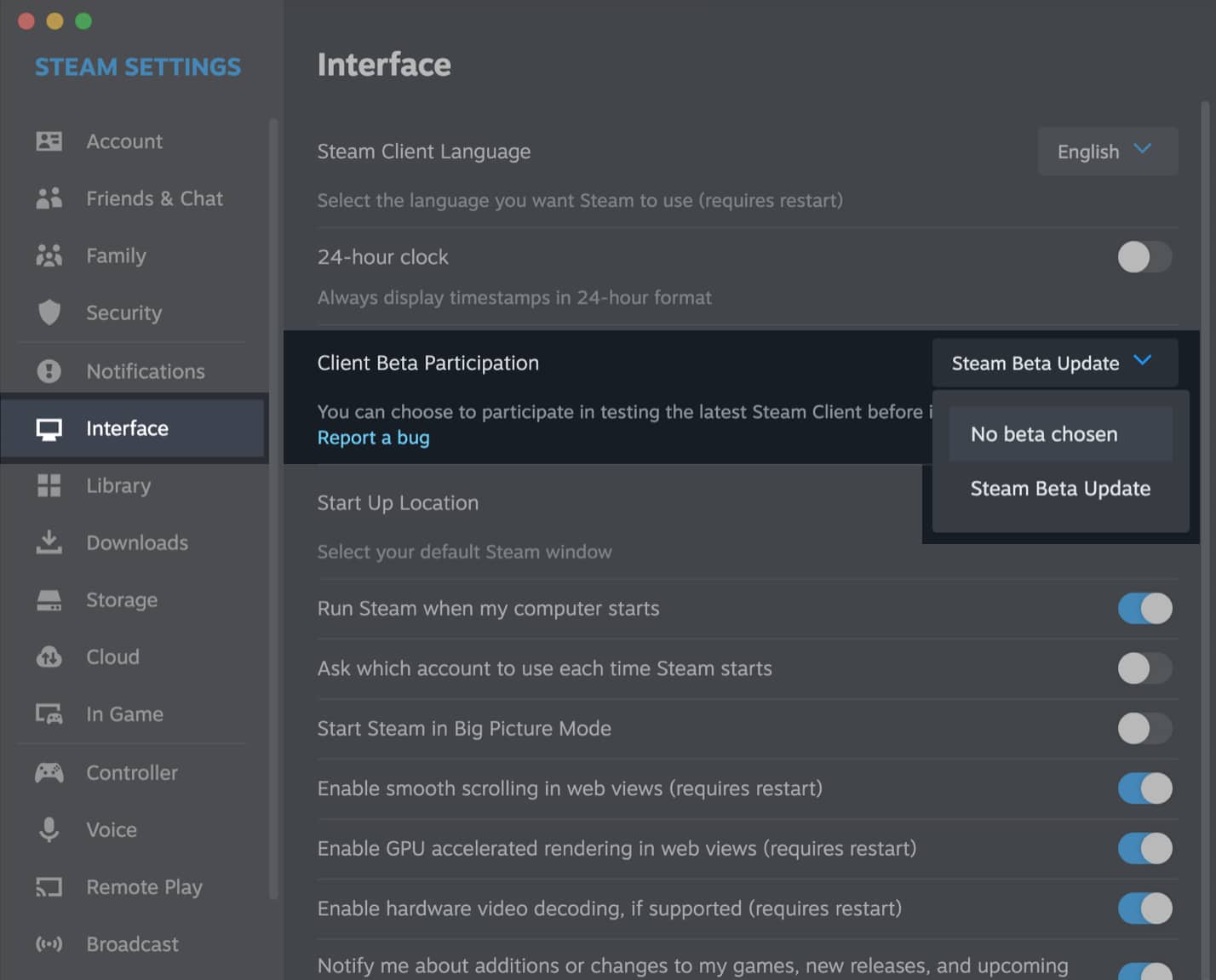
Task: Click the Steam Client Language label
Action: (423, 152)
